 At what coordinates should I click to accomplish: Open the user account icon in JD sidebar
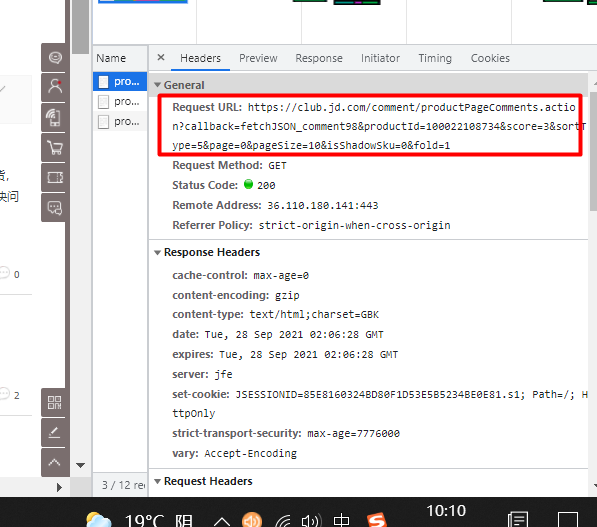[55, 87]
